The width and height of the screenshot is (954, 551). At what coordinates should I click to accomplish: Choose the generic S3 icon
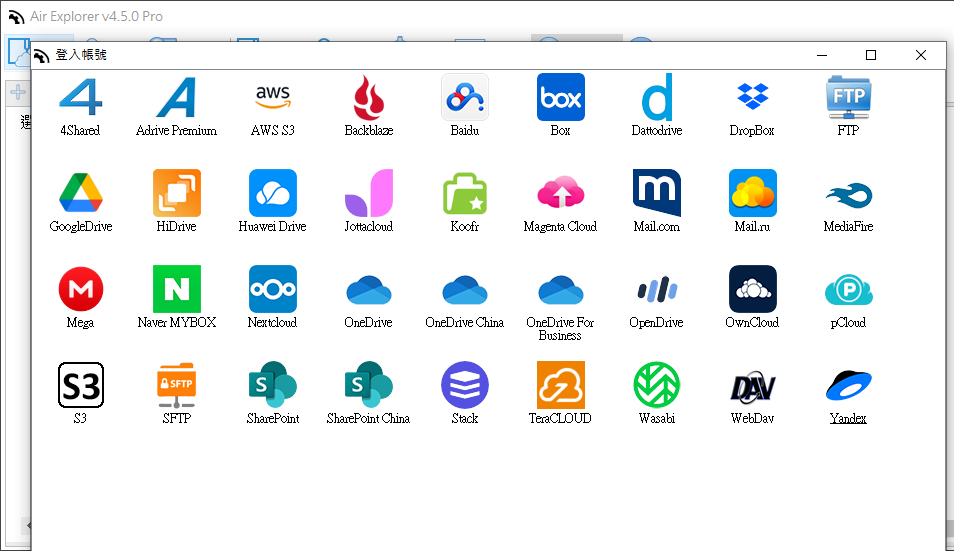80,385
